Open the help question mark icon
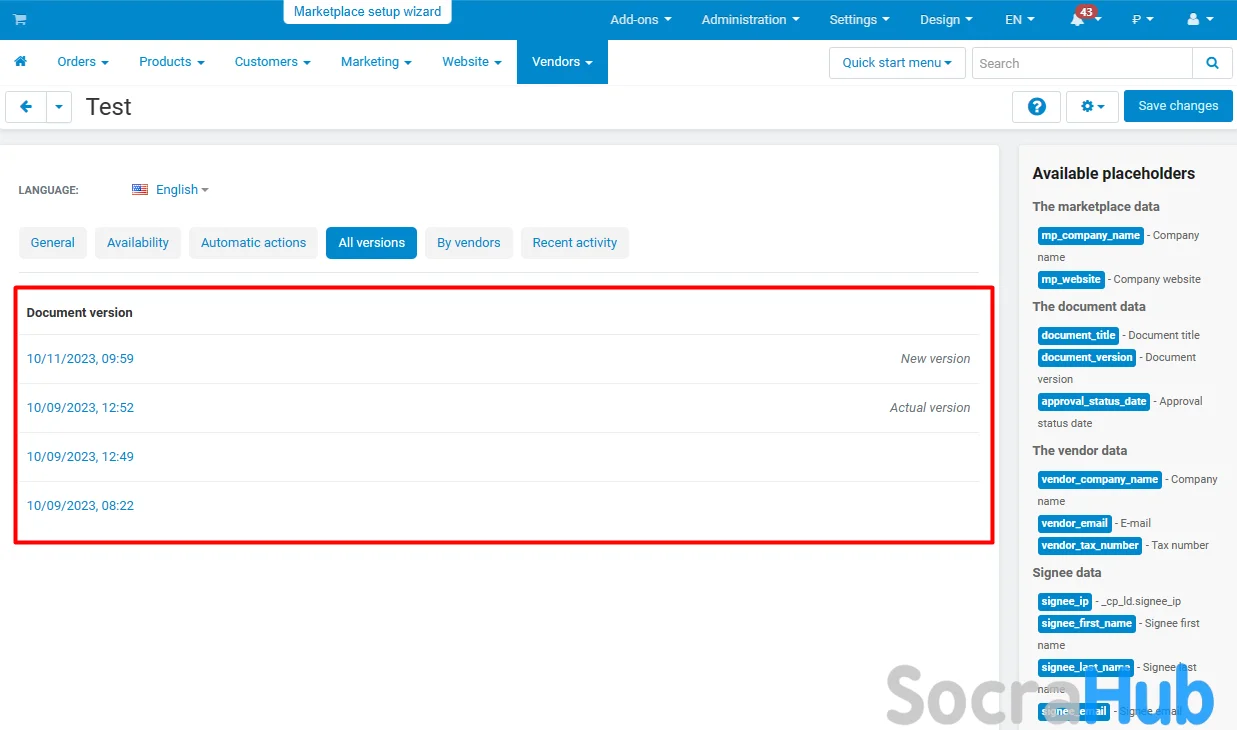Viewport: 1237px width, 730px height. pos(1036,106)
